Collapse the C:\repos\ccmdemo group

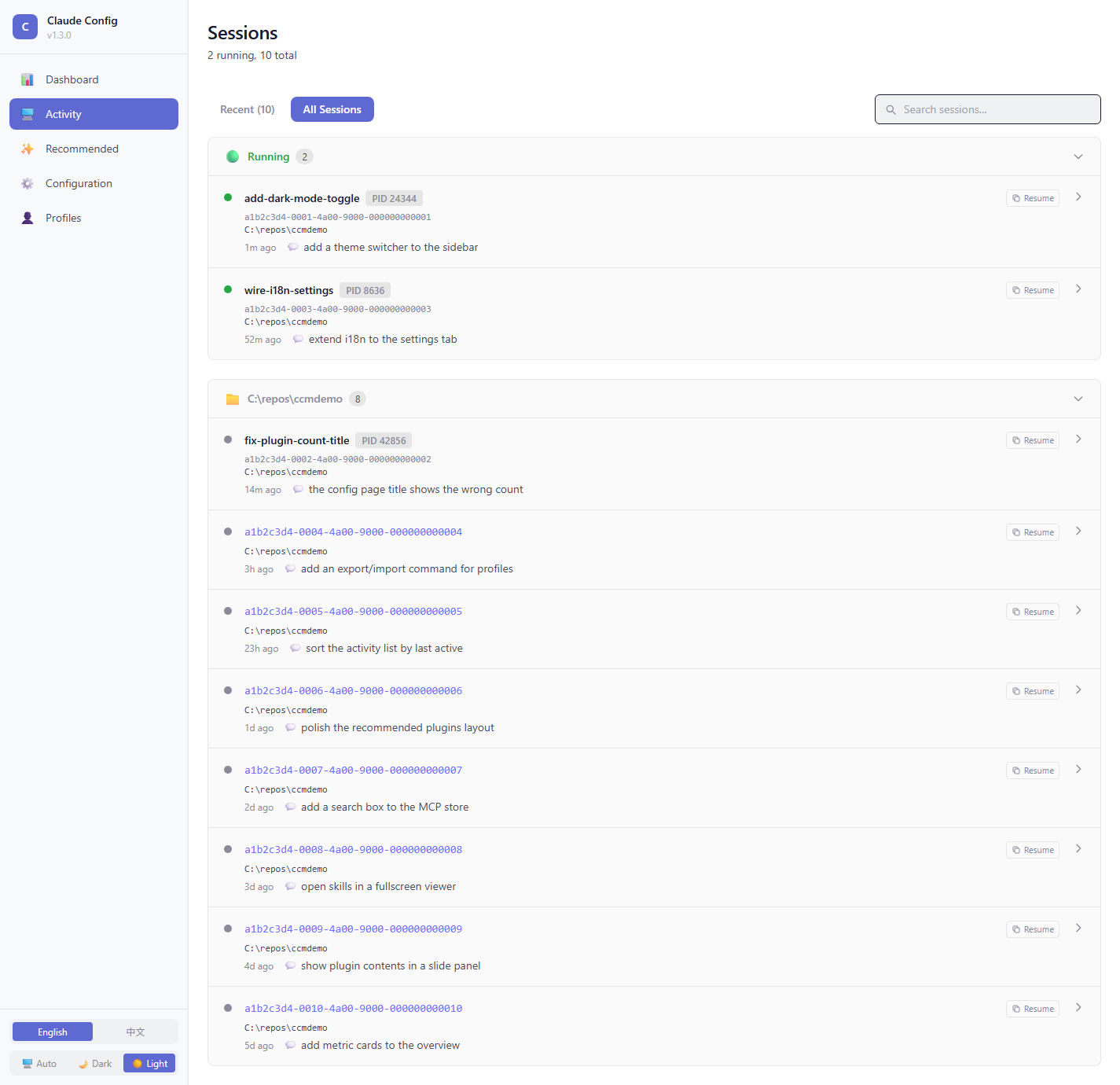pyautogui.click(x=1078, y=399)
